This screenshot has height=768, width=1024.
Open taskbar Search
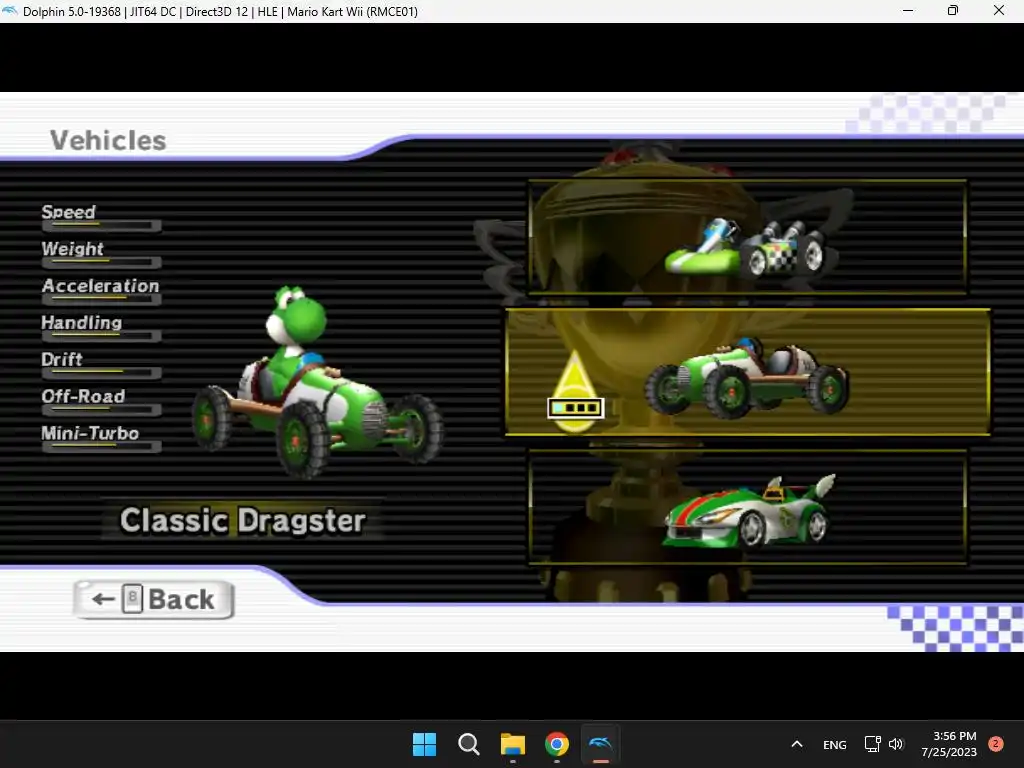[468, 744]
